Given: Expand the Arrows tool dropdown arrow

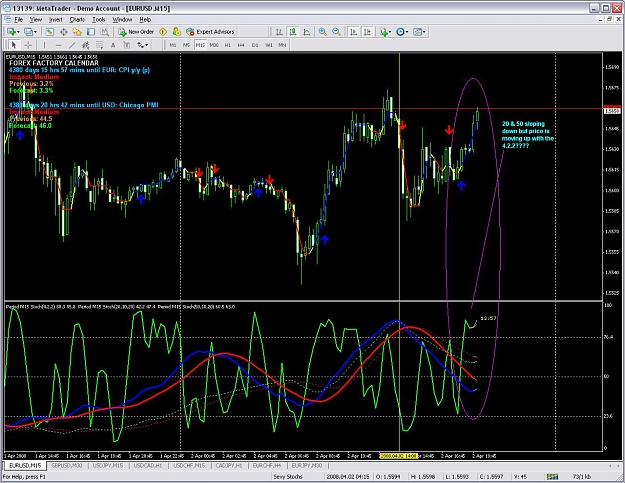Looking at the screenshot, I should [147, 45].
